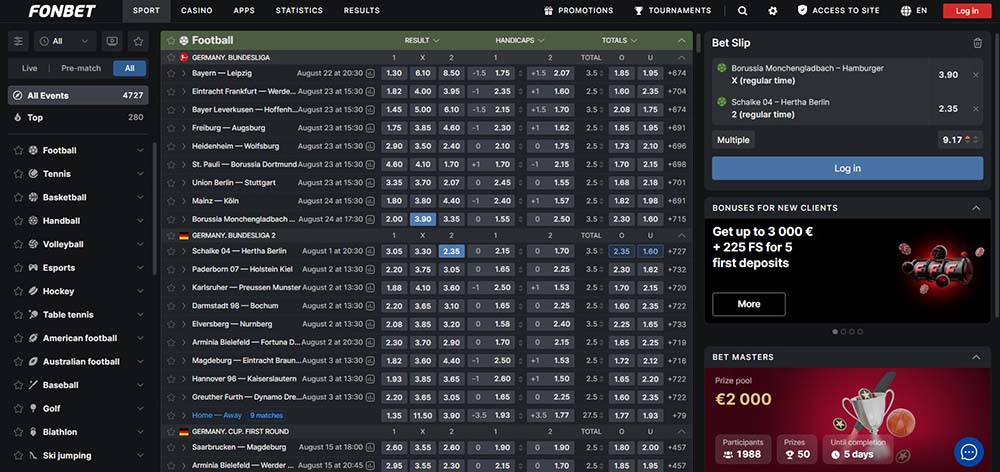Favorite Handball in the sidebar list
Image resolution: width=1000 pixels, height=472 pixels.
click(18, 221)
